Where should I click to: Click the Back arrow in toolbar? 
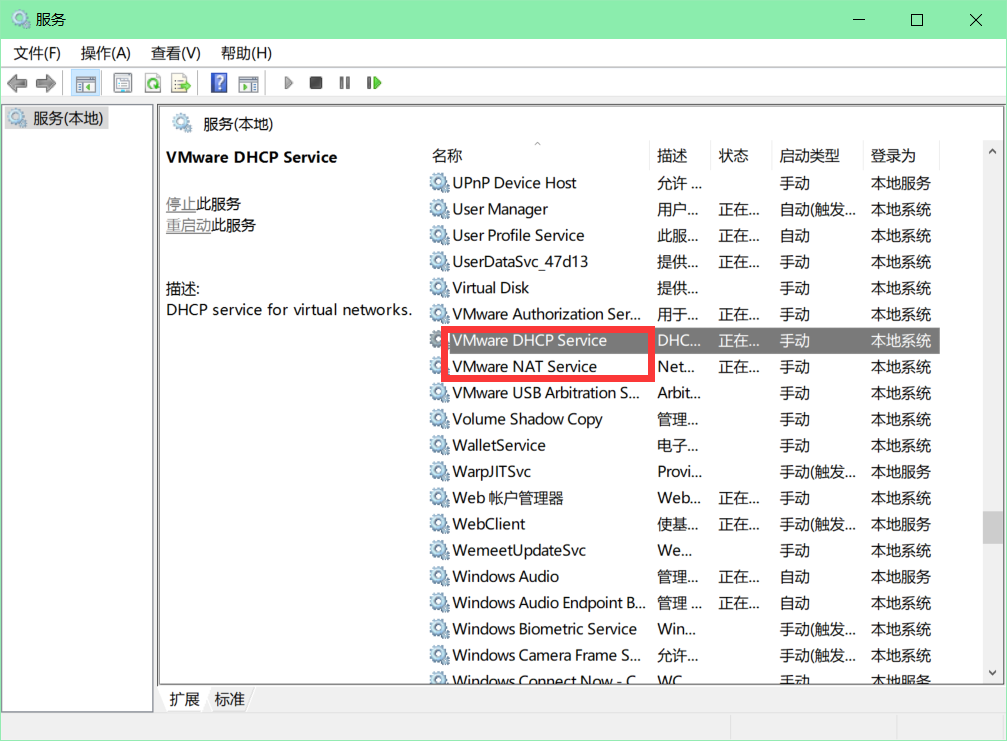[17, 83]
